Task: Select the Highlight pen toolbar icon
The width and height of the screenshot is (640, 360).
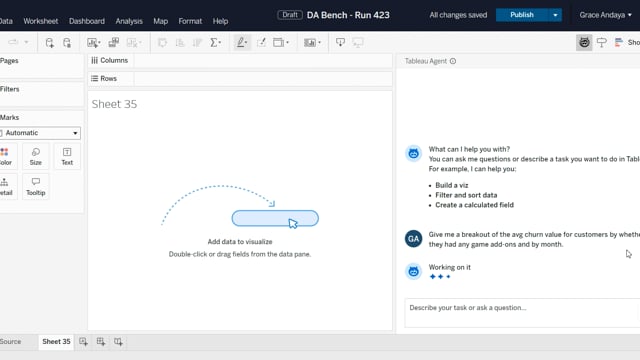Action: coord(242,42)
